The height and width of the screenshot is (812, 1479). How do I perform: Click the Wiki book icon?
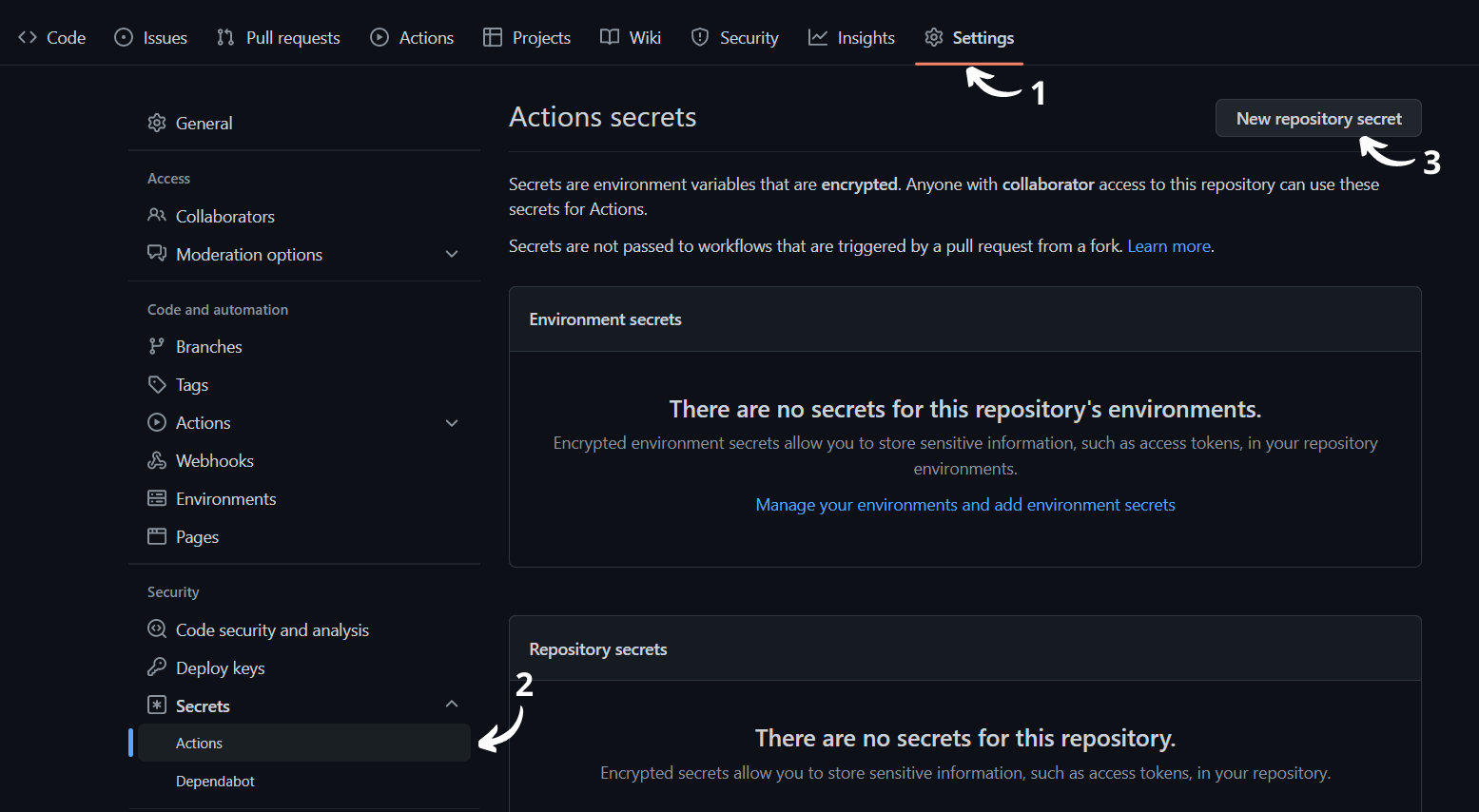[x=610, y=37]
